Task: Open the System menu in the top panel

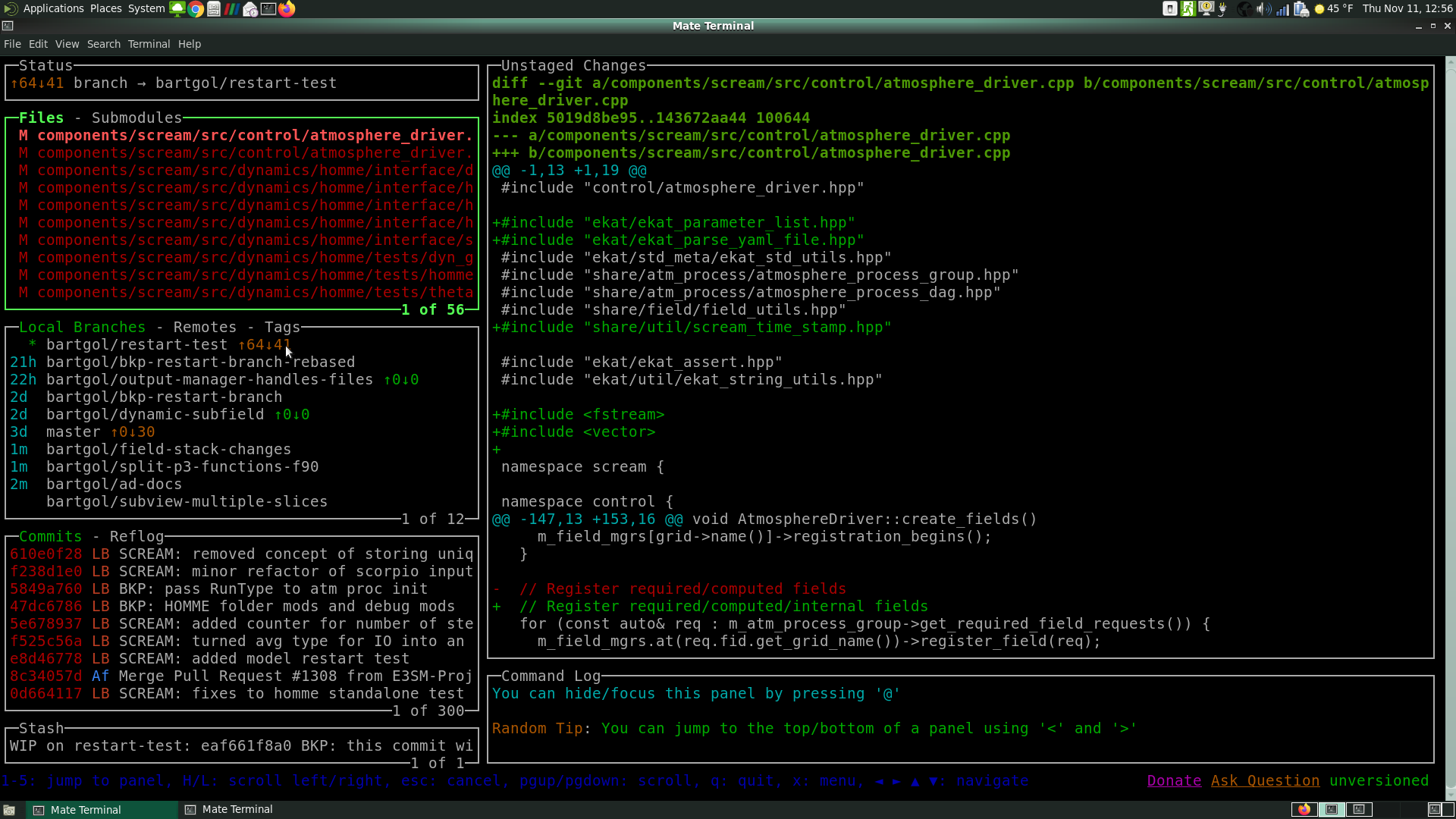Action: click(146, 9)
